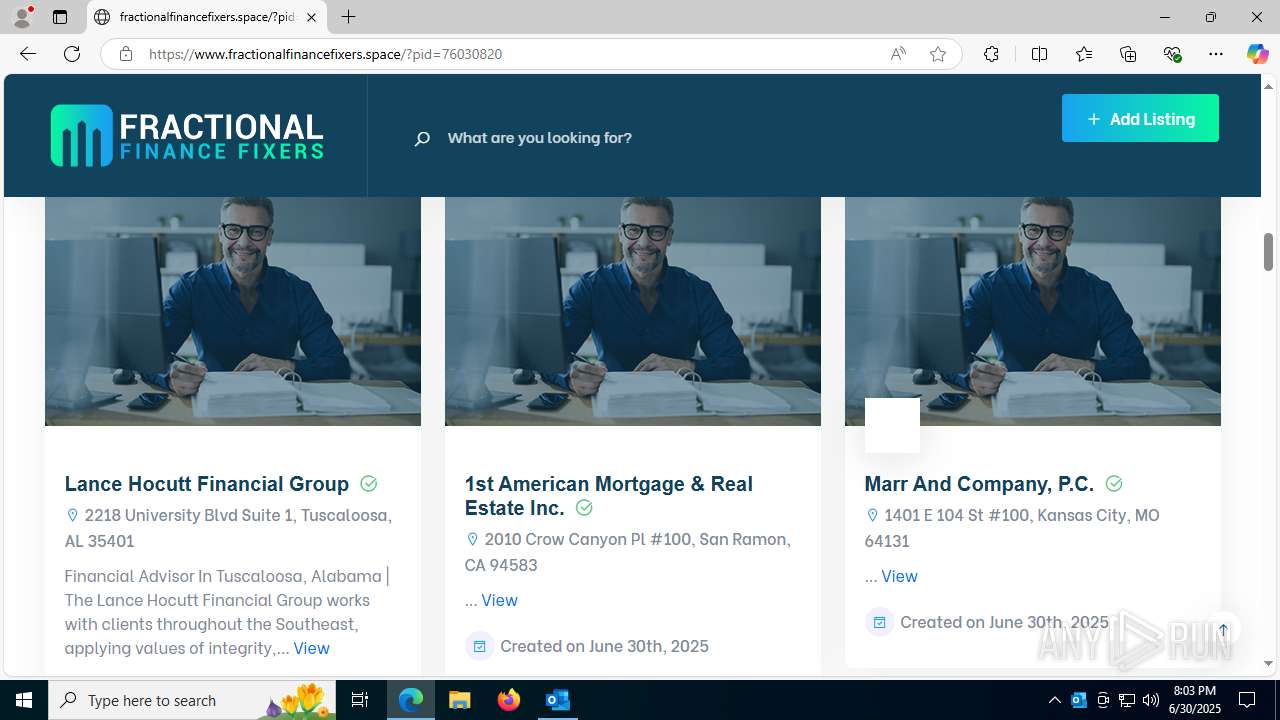Viewport: 1280px width, 720px height.
Task: Open the Favorites list
Action: pos(1084,54)
